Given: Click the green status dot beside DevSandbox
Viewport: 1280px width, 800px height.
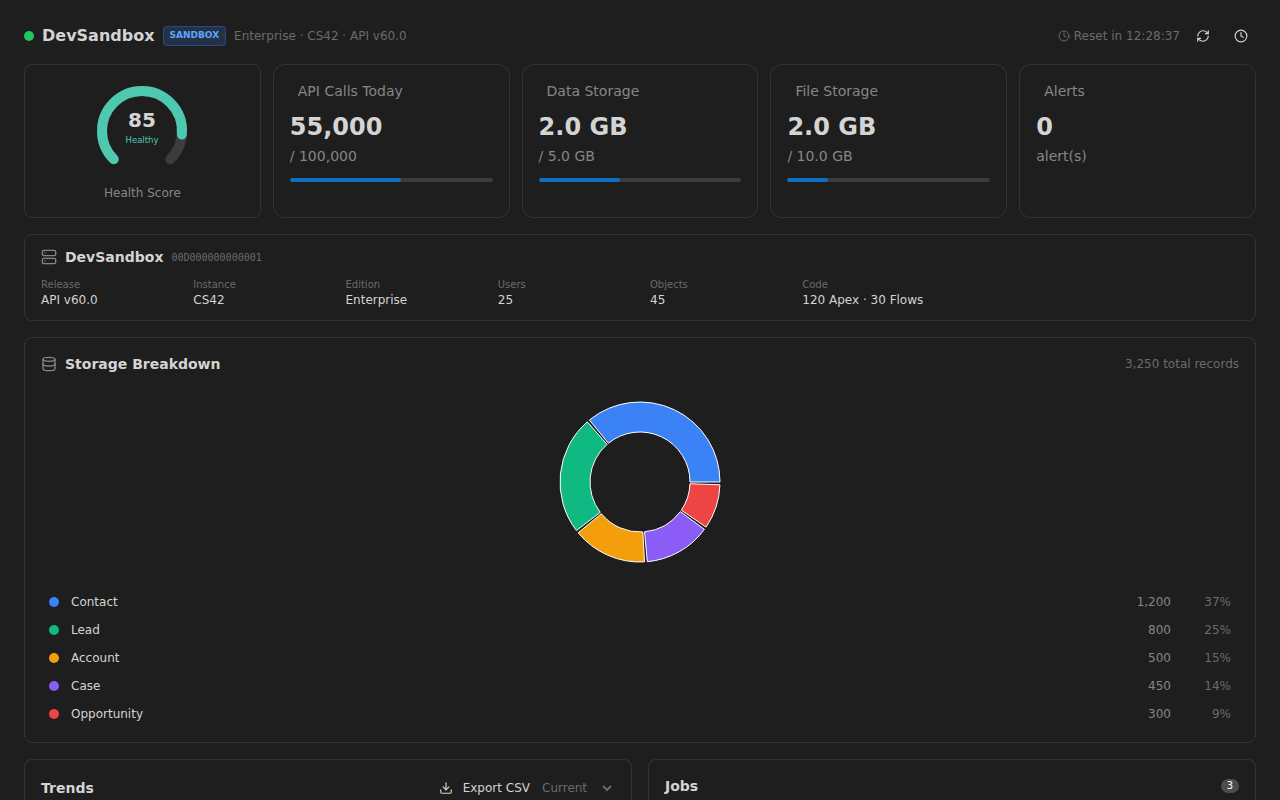Looking at the screenshot, I should (29, 36).
